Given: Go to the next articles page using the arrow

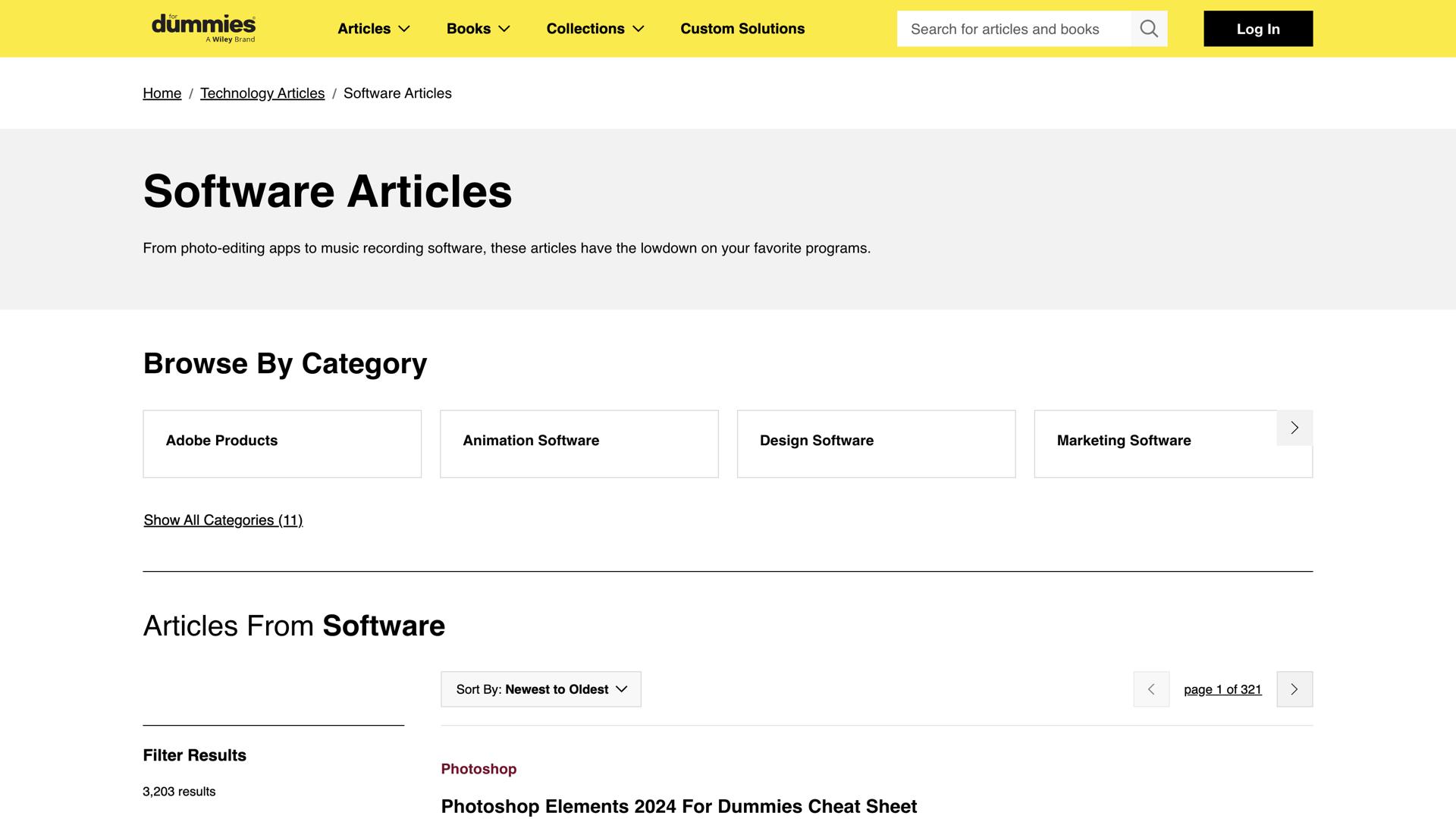Looking at the screenshot, I should pyautogui.click(x=1294, y=689).
